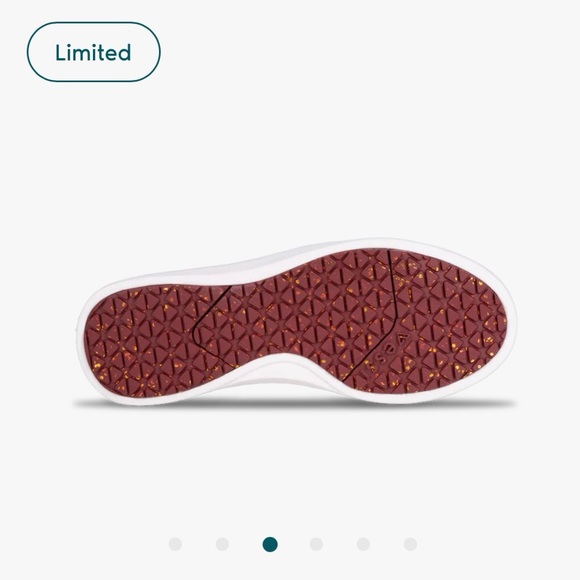Click the shadow beneath the shoe
The height and width of the screenshot is (580, 580).
296,404
